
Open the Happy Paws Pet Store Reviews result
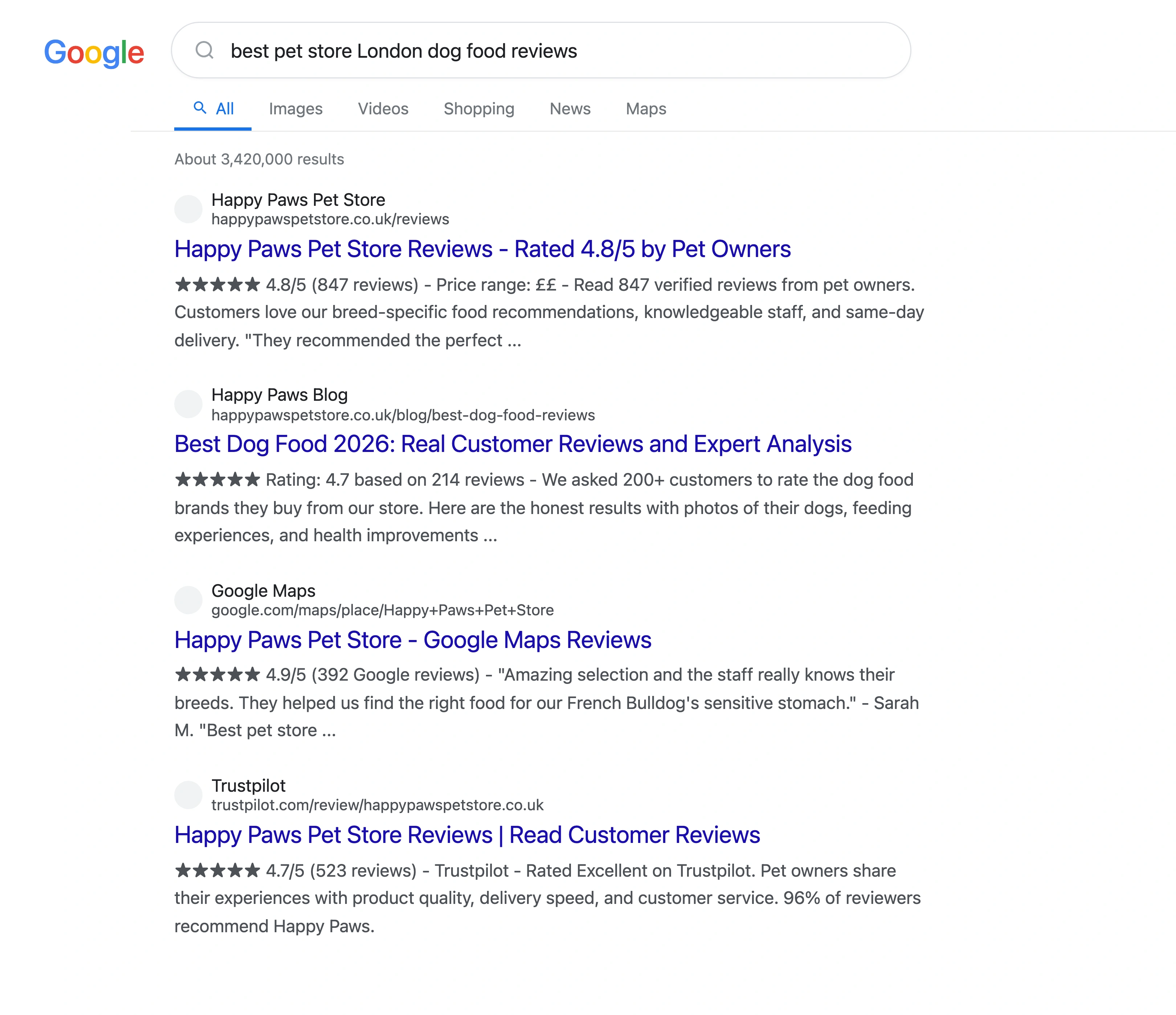click(x=482, y=249)
